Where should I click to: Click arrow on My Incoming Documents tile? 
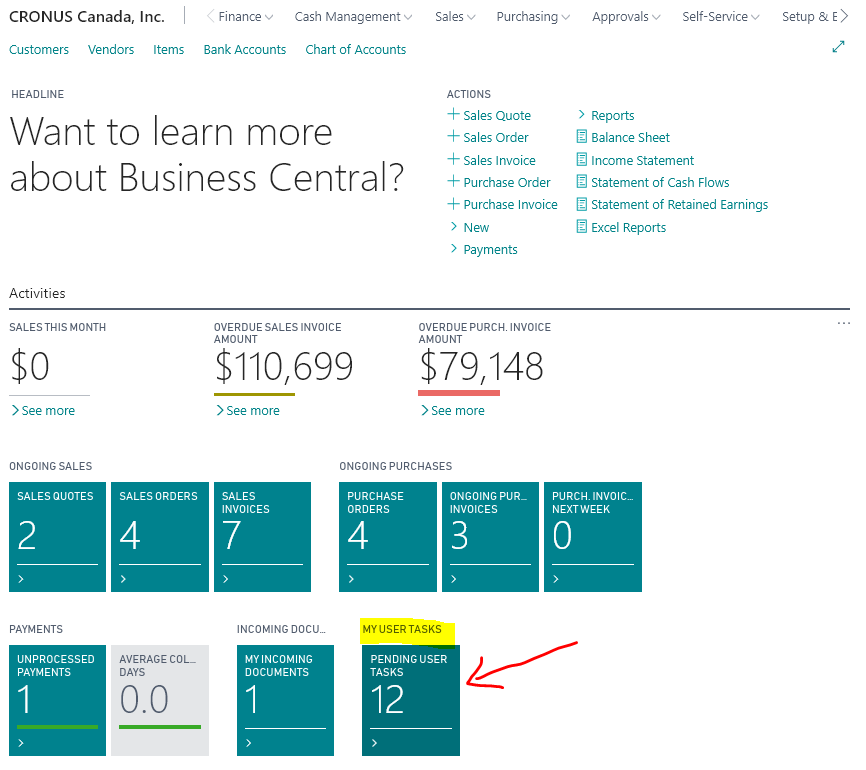(249, 743)
